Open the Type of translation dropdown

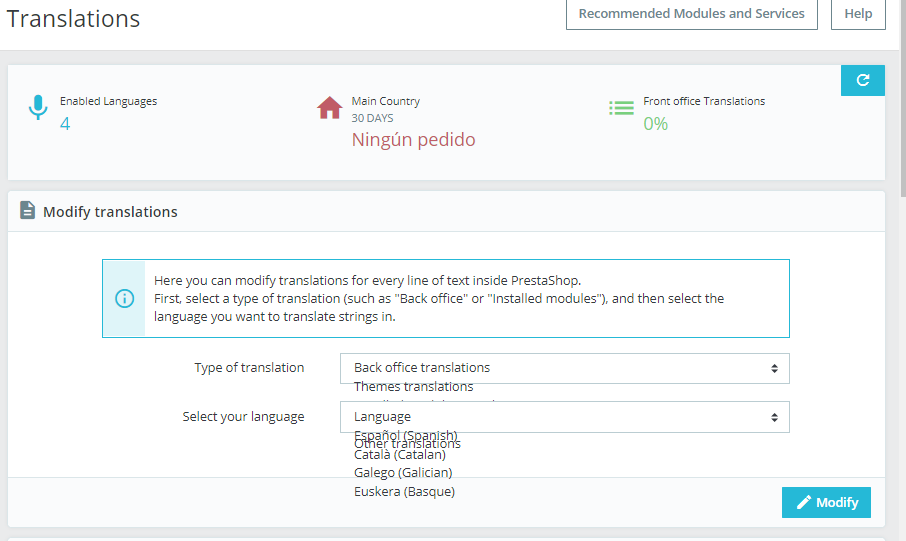[564, 368]
